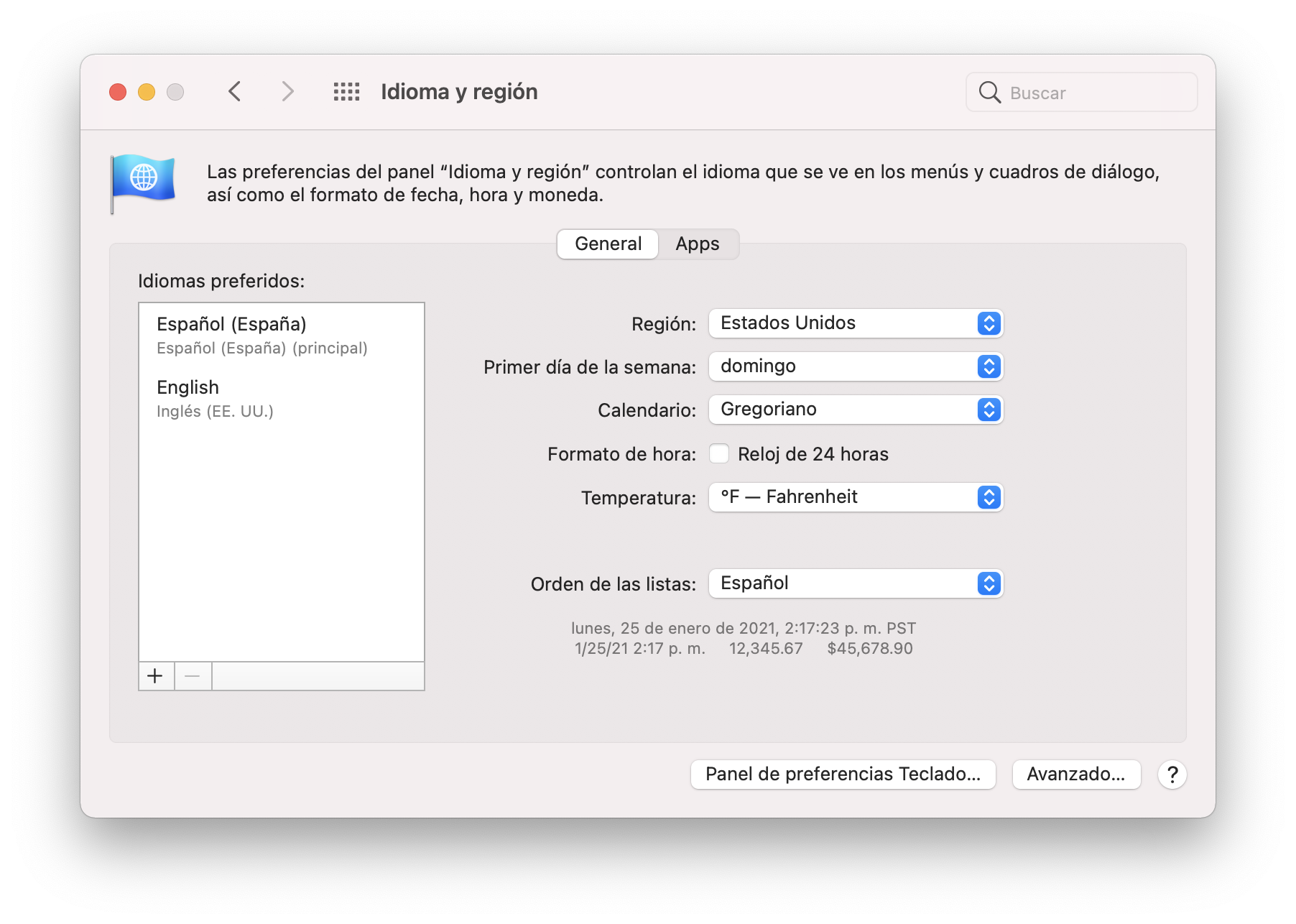1296x924 pixels.
Task: Click the Región: label
Action: click(x=664, y=324)
